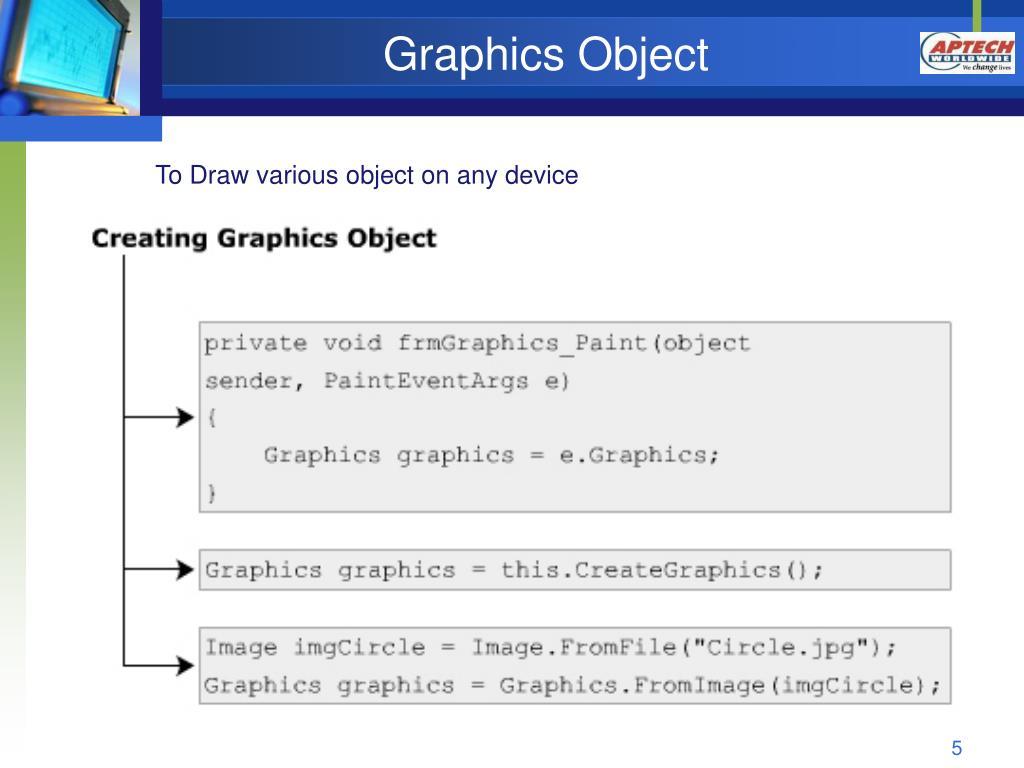Click the heading "Creating Graphics Object"
The image size is (1024, 768).
[264, 238]
